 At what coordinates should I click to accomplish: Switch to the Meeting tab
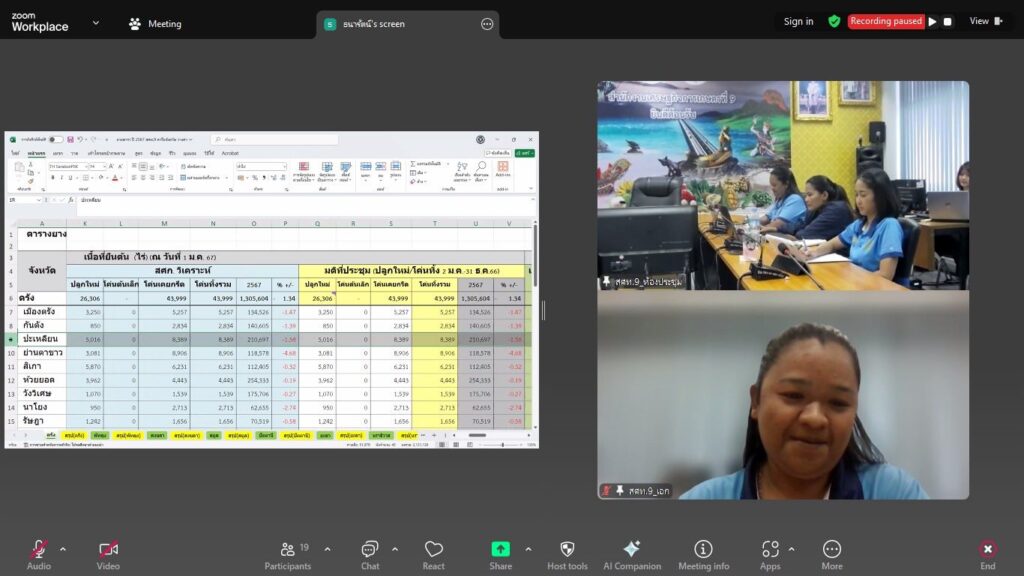155,24
